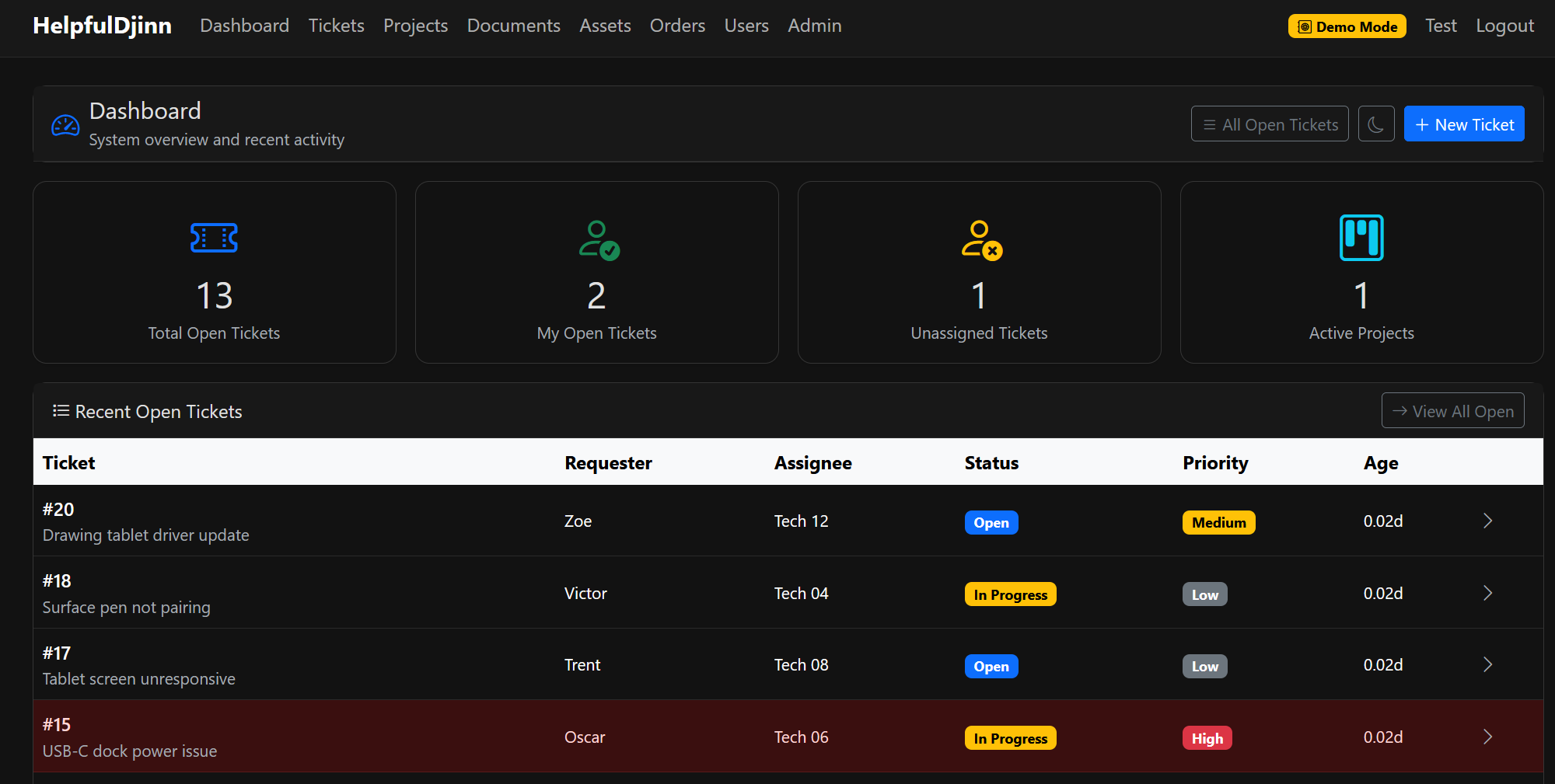Click the Total Open Tickets ticket icon
Viewport: 1555px width, 784px height.
214,238
